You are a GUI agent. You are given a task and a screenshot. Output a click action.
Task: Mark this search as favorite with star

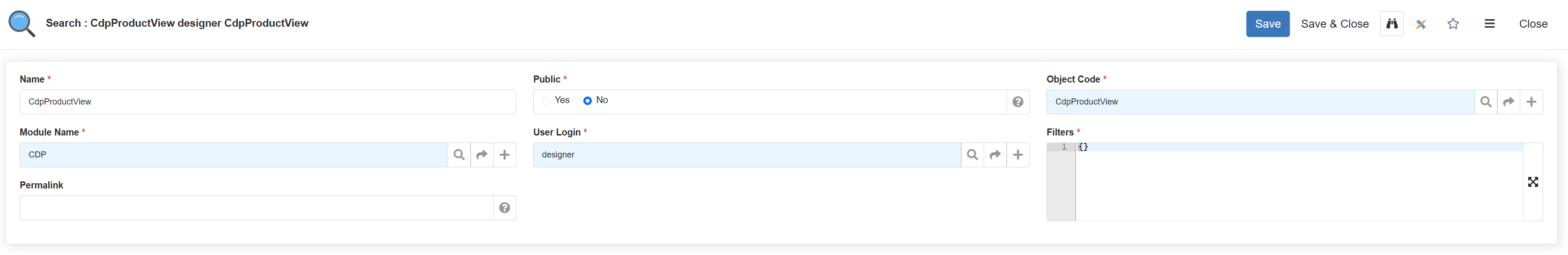(1453, 24)
